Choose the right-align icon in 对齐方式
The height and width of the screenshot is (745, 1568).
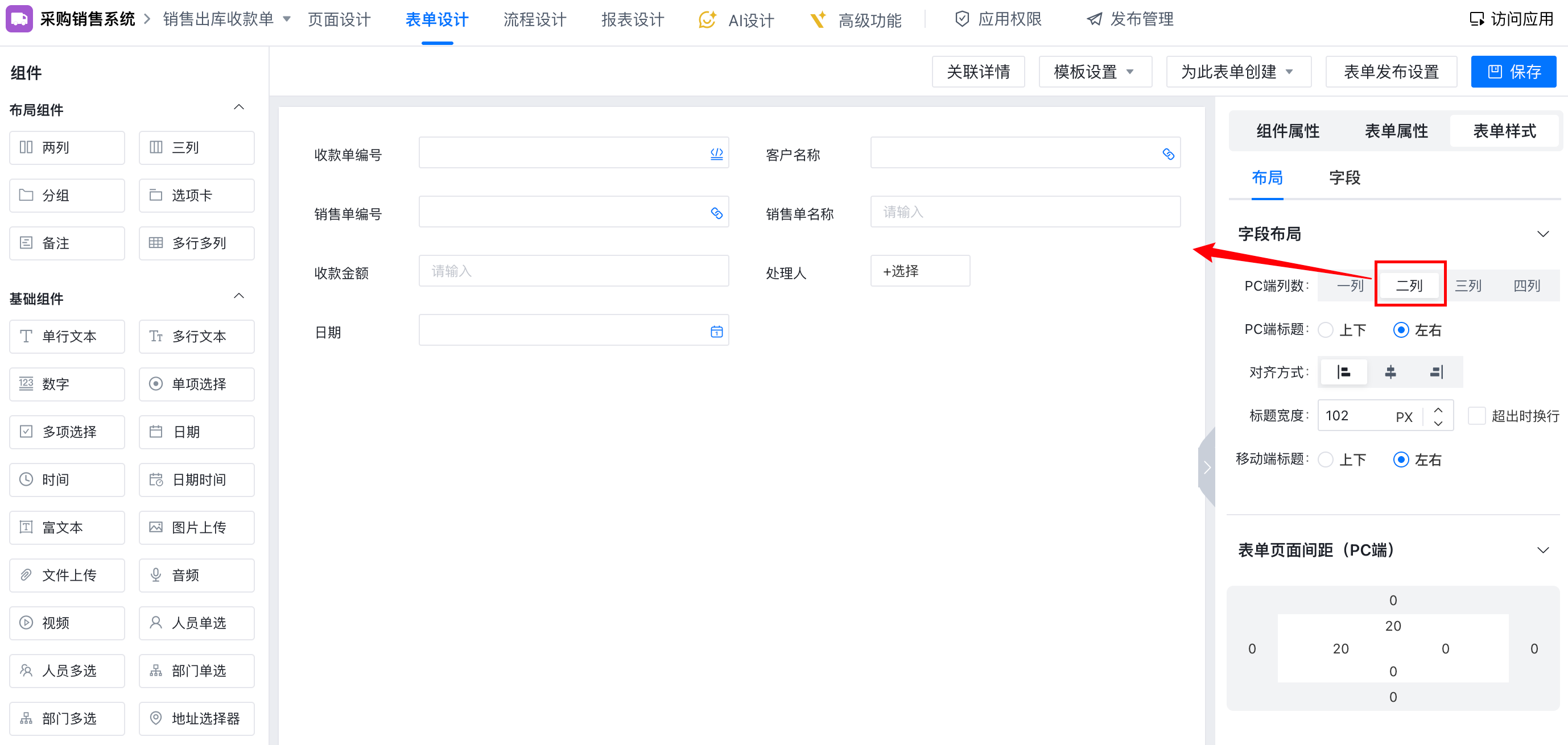(1437, 372)
